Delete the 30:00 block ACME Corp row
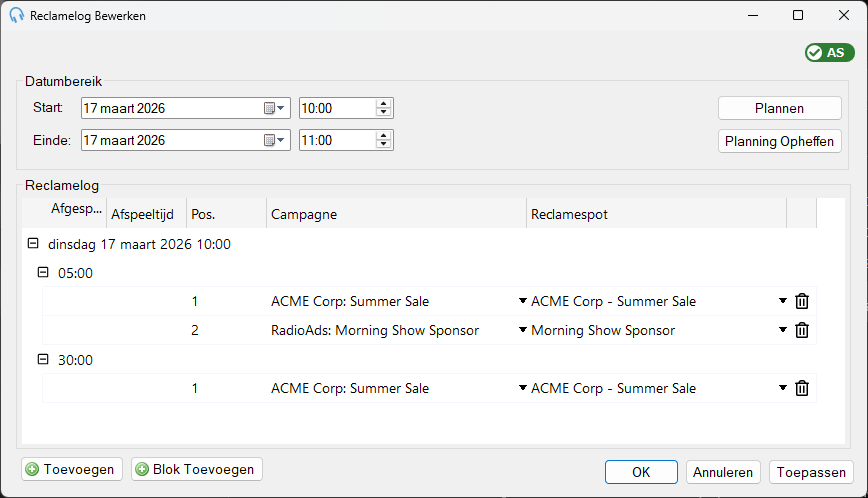 tap(802, 388)
